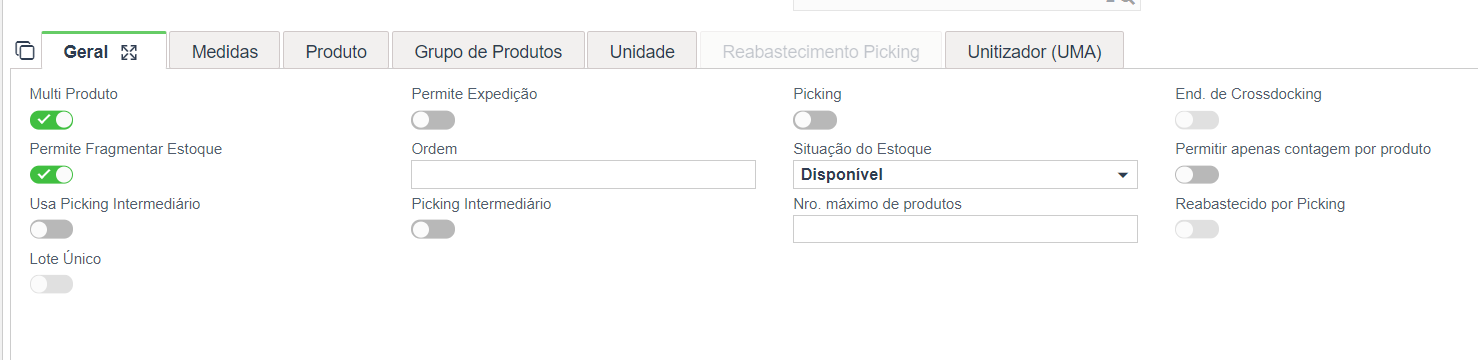
Task: Switch to the Medidas tab
Action: tap(225, 51)
